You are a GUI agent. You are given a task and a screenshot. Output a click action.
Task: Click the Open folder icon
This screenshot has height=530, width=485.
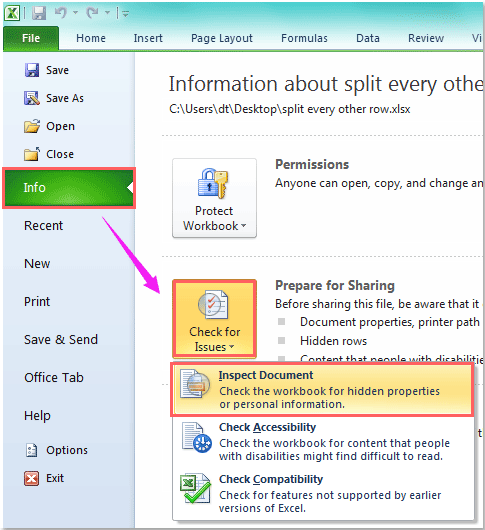coord(32,126)
